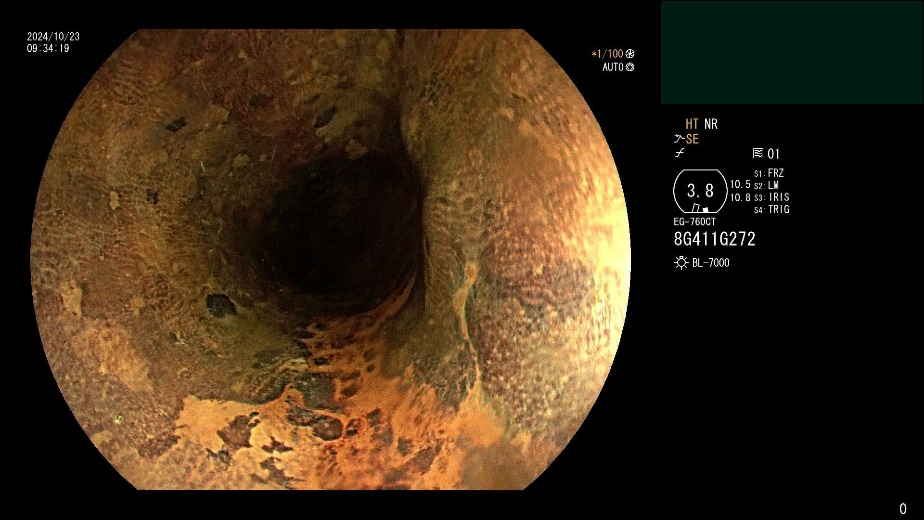Click the NR noise reduction label
The width and height of the screenshot is (924, 520).
tap(711, 124)
